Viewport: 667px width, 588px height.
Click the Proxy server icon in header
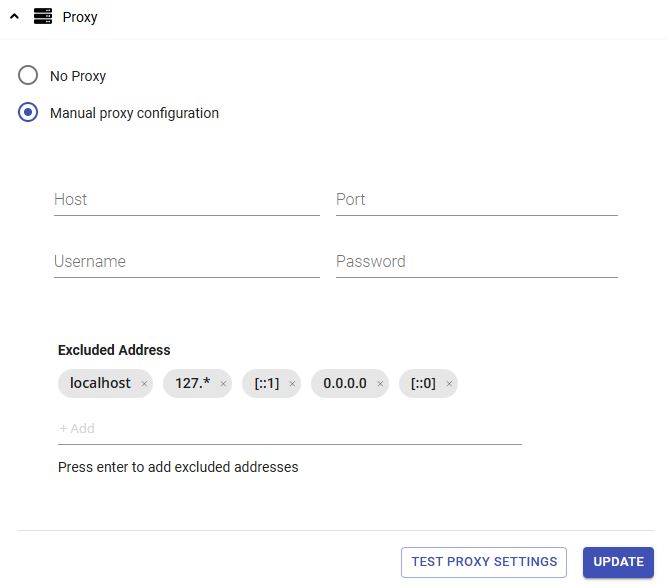[43, 17]
